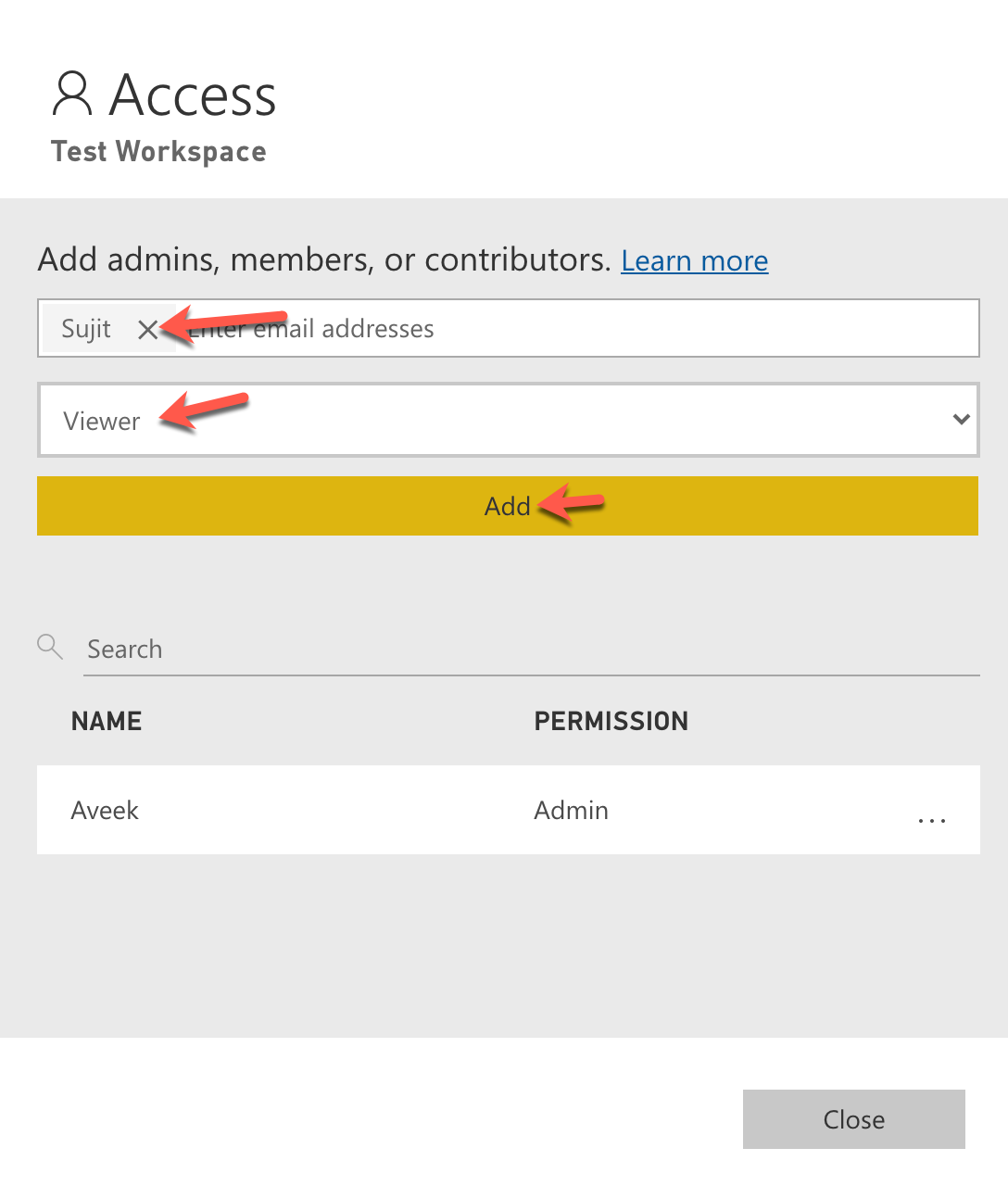Sort by the NAME column header
The height and width of the screenshot is (1186, 1008).
pyautogui.click(x=107, y=721)
